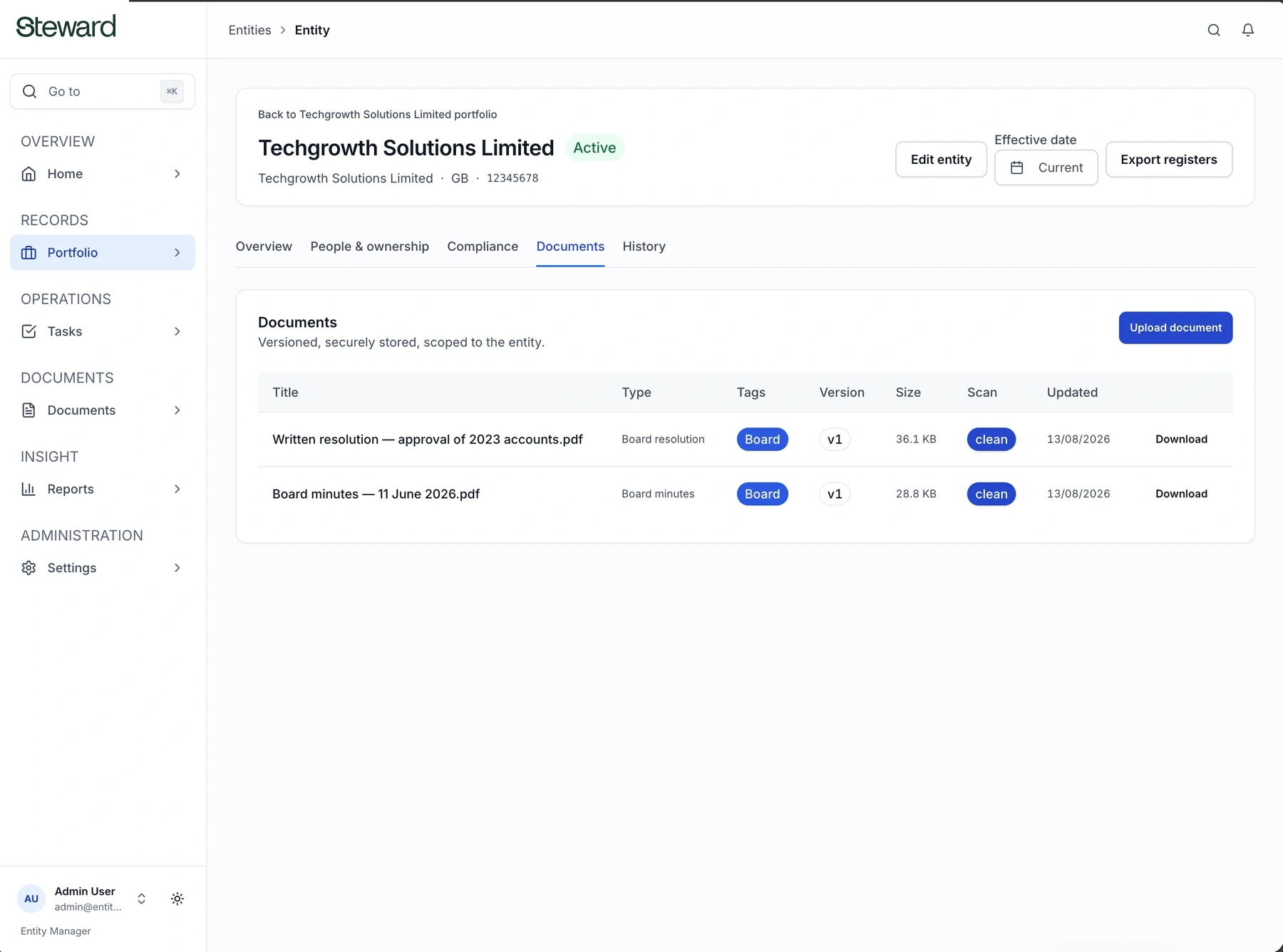This screenshot has width=1283, height=952.
Task: Click Board tag on Board minutes row
Action: (x=762, y=494)
